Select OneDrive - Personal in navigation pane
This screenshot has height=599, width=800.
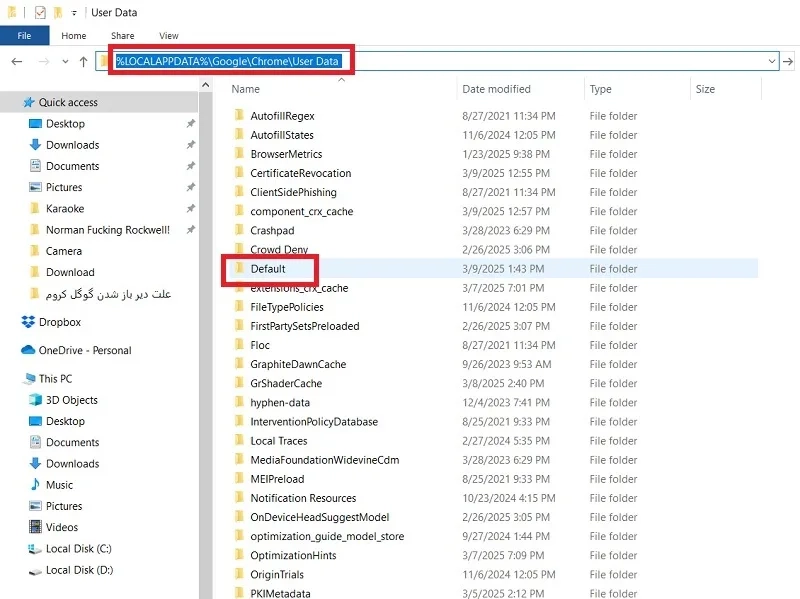[x=85, y=351]
